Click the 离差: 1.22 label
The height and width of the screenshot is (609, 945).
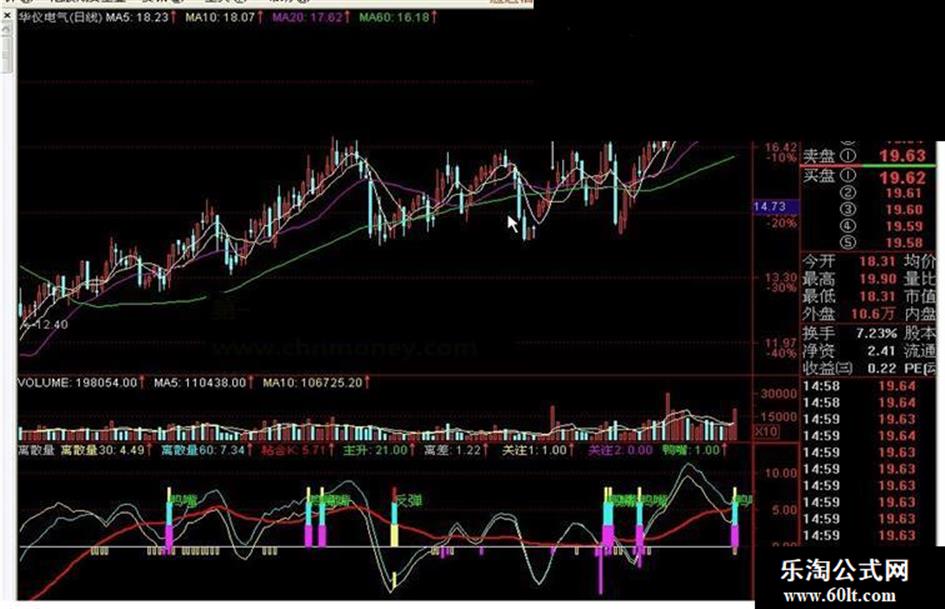tap(455, 450)
